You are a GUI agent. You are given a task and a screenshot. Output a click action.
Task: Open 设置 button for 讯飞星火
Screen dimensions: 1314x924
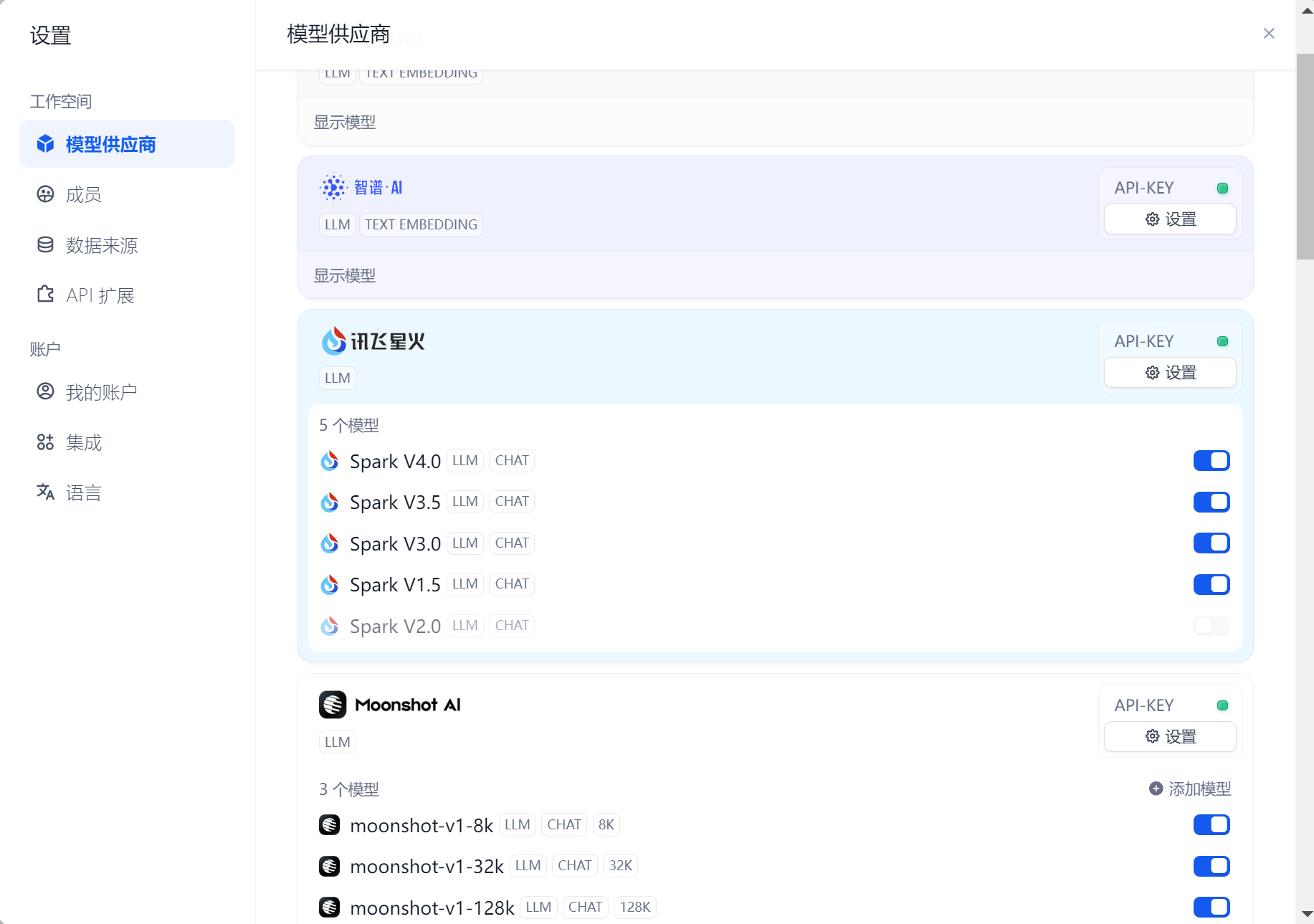[1170, 373]
